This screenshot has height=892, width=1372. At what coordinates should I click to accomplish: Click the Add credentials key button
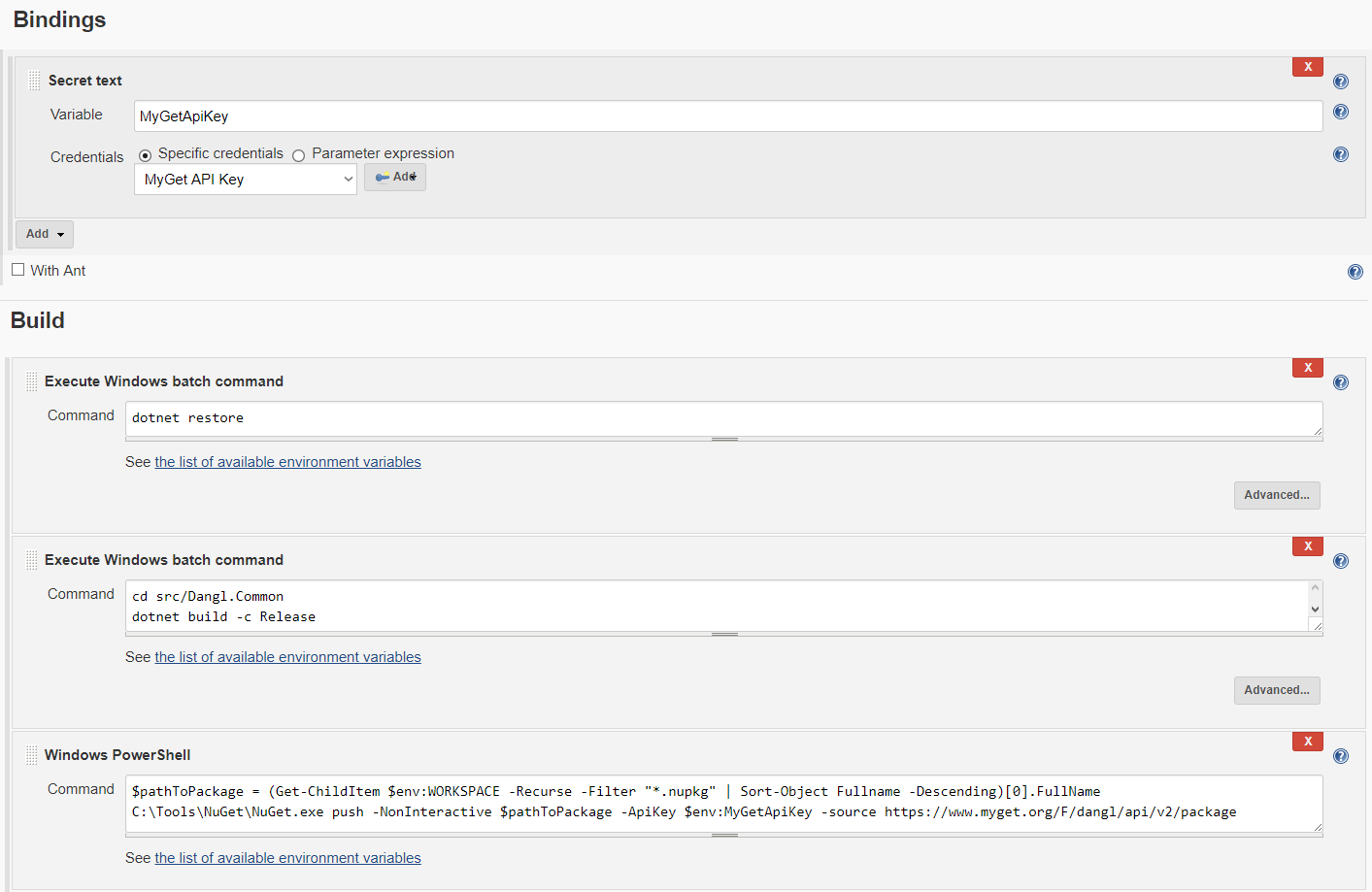click(x=395, y=177)
